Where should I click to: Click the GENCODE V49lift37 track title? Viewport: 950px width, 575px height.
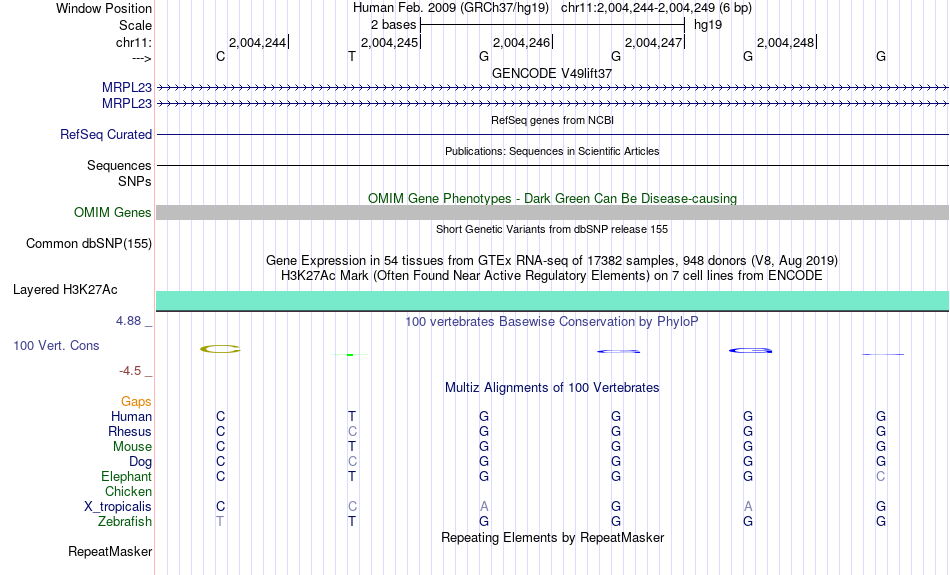(x=552, y=73)
